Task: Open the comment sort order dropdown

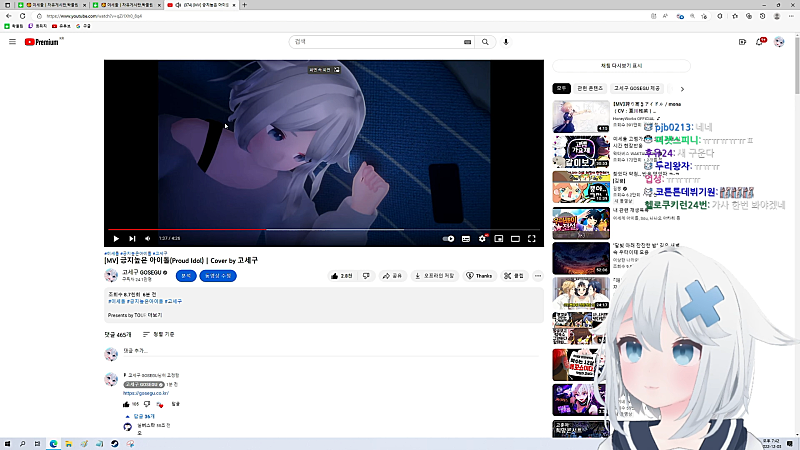Action: [159, 335]
